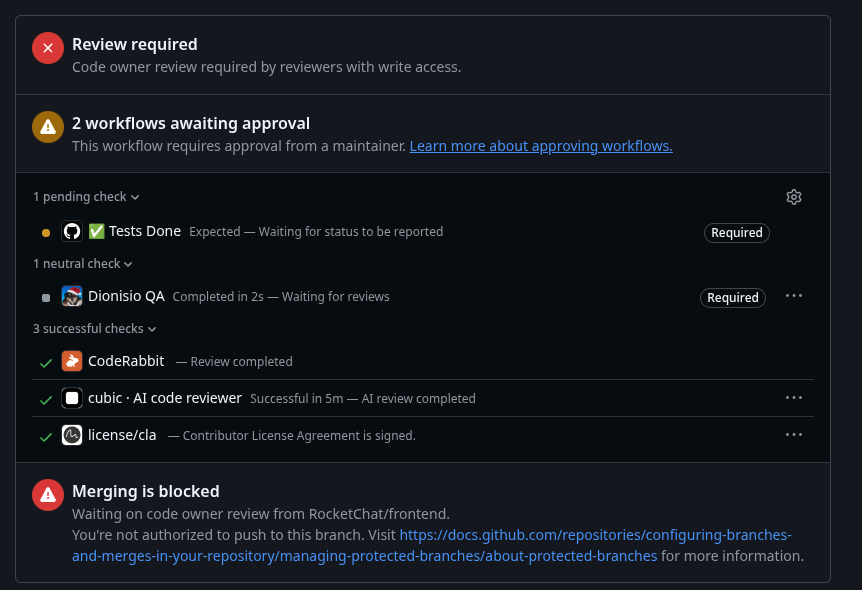Image resolution: width=862 pixels, height=590 pixels.
Task: Open the Tests Done check details
Action: [x=135, y=231]
